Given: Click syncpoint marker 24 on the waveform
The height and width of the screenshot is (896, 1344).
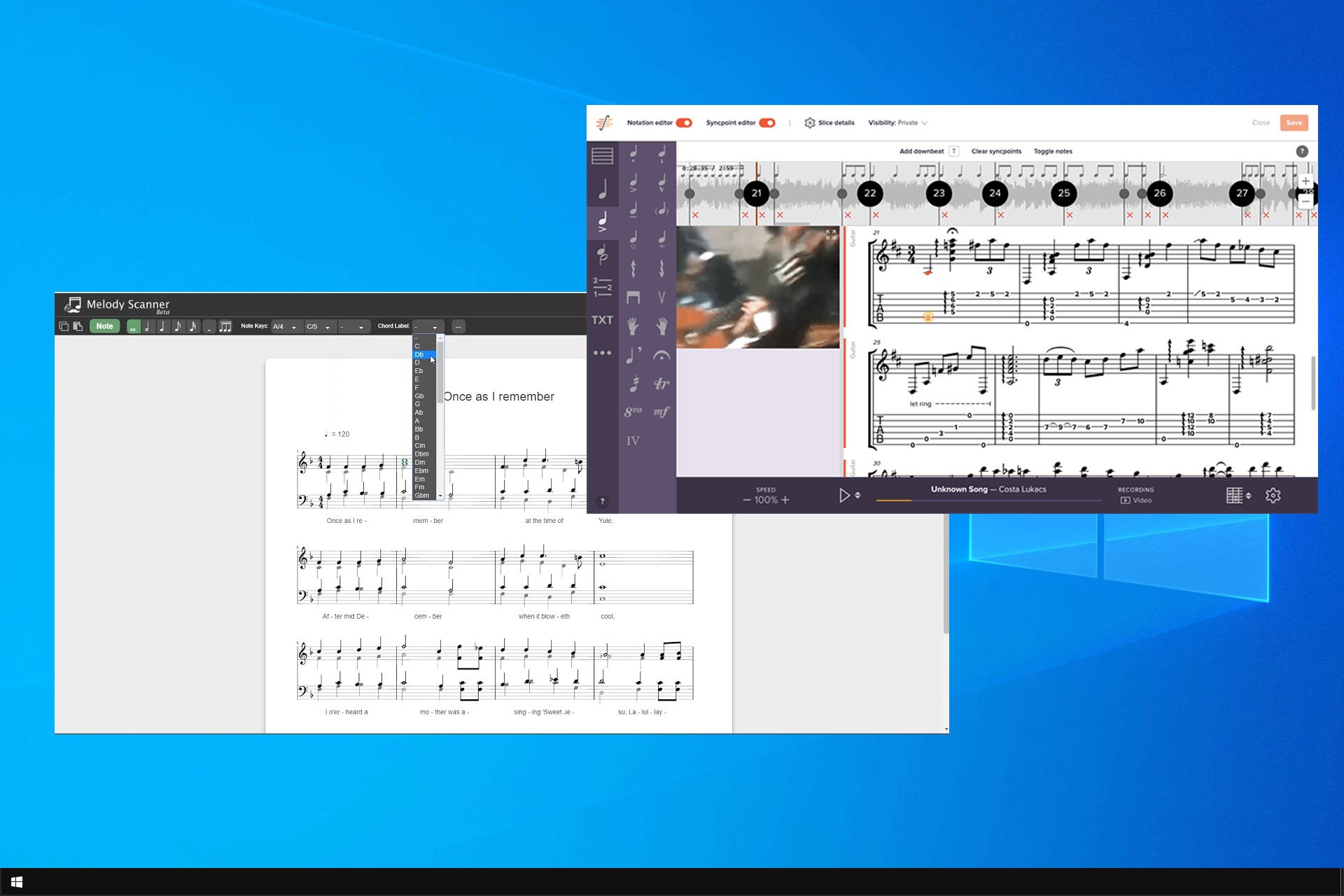Looking at the screenshot, I should [x=995, y=193].
